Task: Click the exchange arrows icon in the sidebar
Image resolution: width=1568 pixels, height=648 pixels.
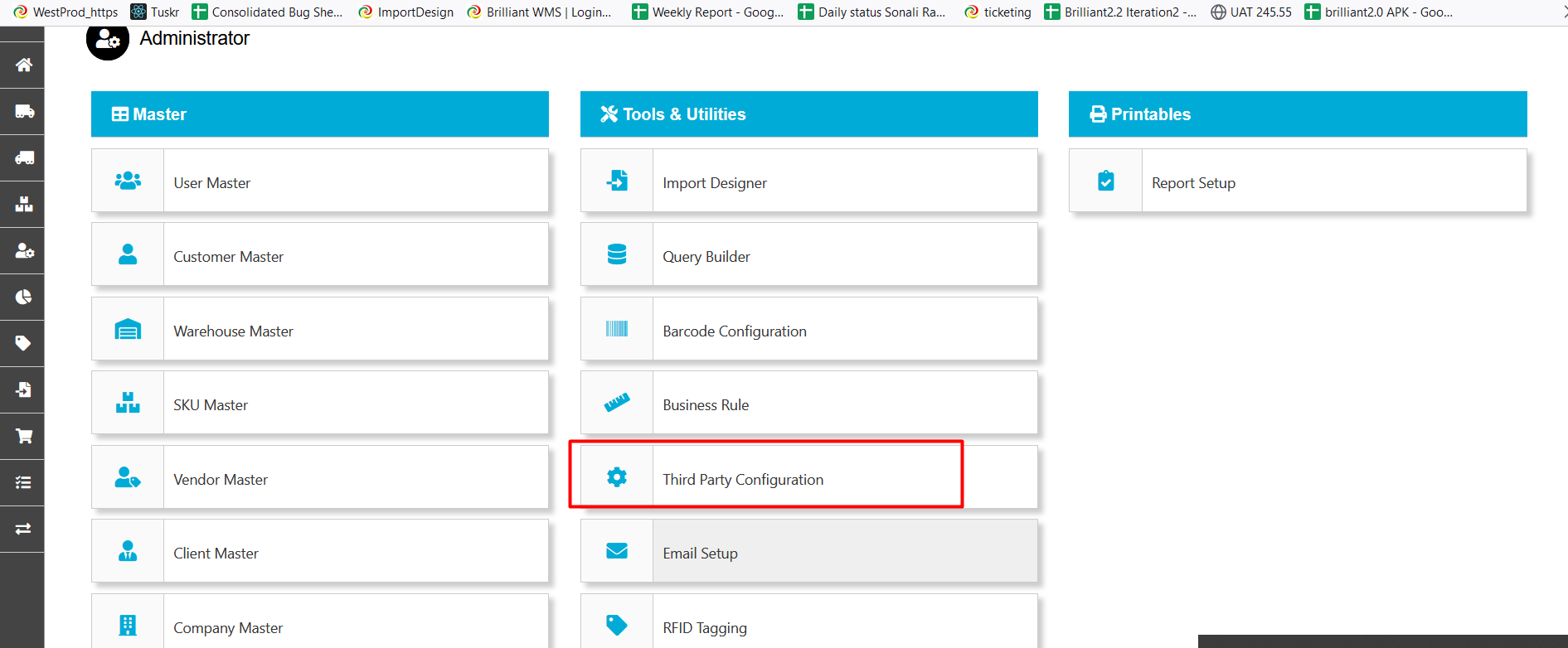Action: coord(23,529)
